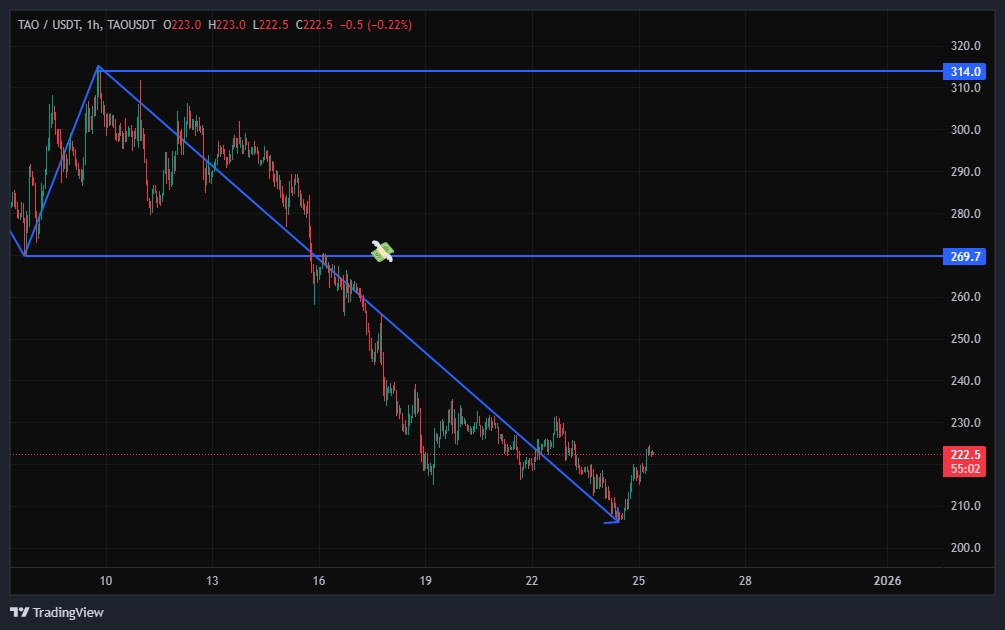Select the 314.0 blue price label
This screenshot has height=630, width=1005.
pos(964,72)
